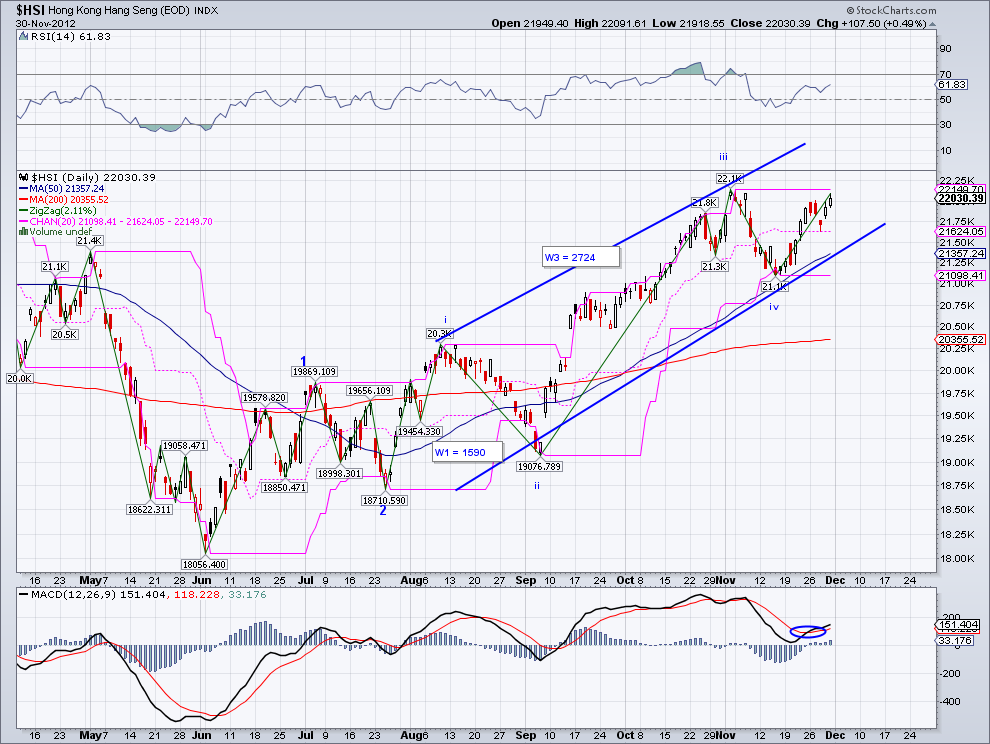Screen dimensions: 990x744
Task: Click the blue wave 1 label
Action: click(x=304, y=362)
